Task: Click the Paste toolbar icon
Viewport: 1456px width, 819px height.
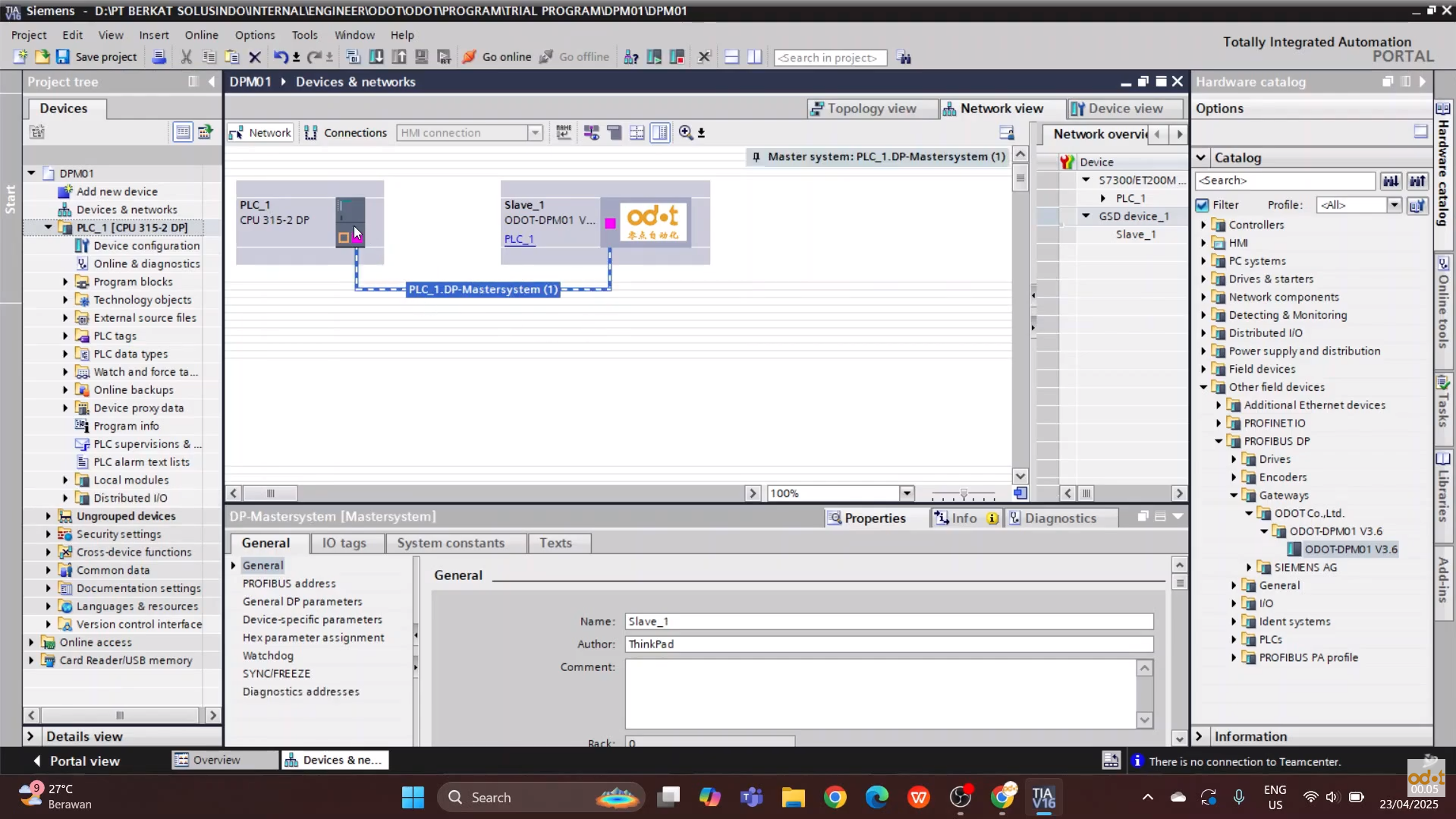Action: [x=232, y=57]
